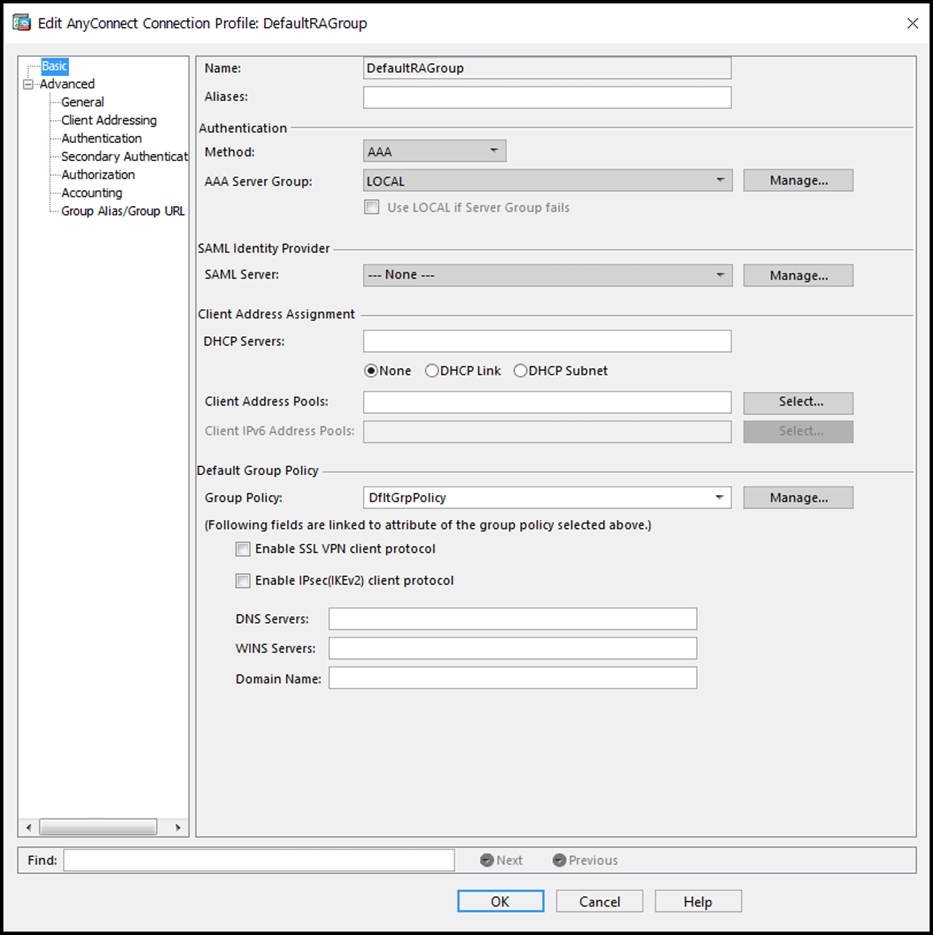933x935 pixels.
Task: Click the Name field DefaultRAGroup
Action: click(x=547, y=68)
